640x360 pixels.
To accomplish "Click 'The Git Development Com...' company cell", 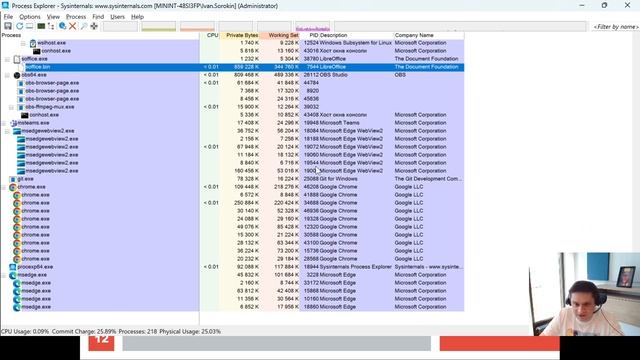I will pyautogui.click(x=428, y=179).
